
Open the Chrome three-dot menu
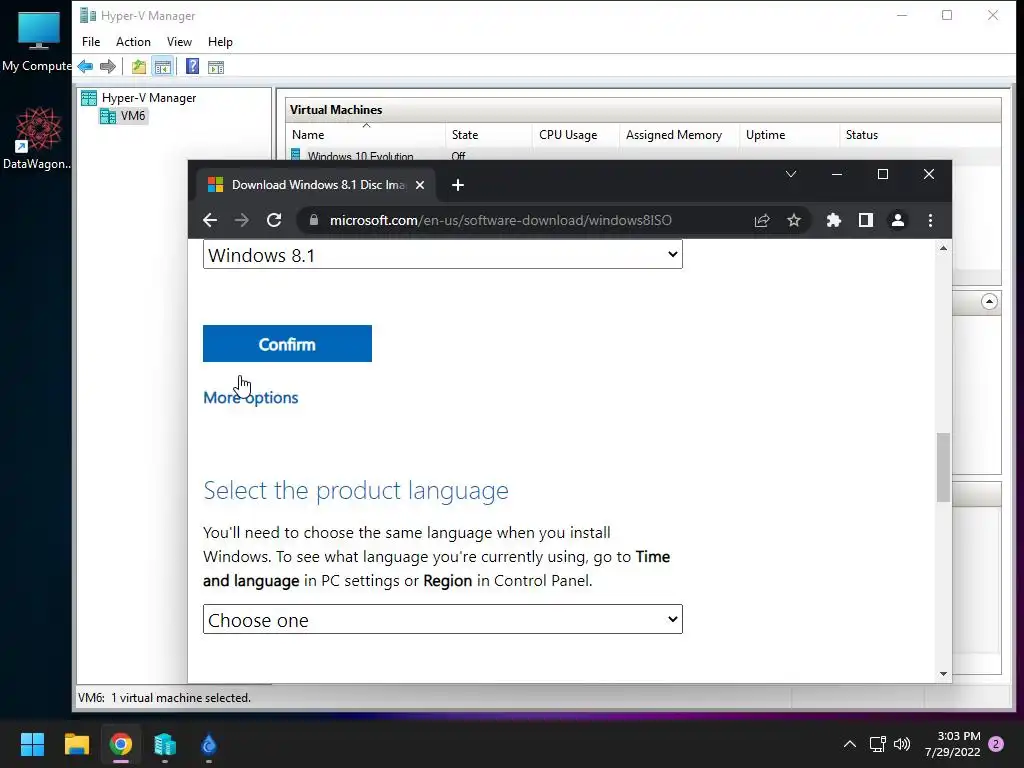pos(930,220)
